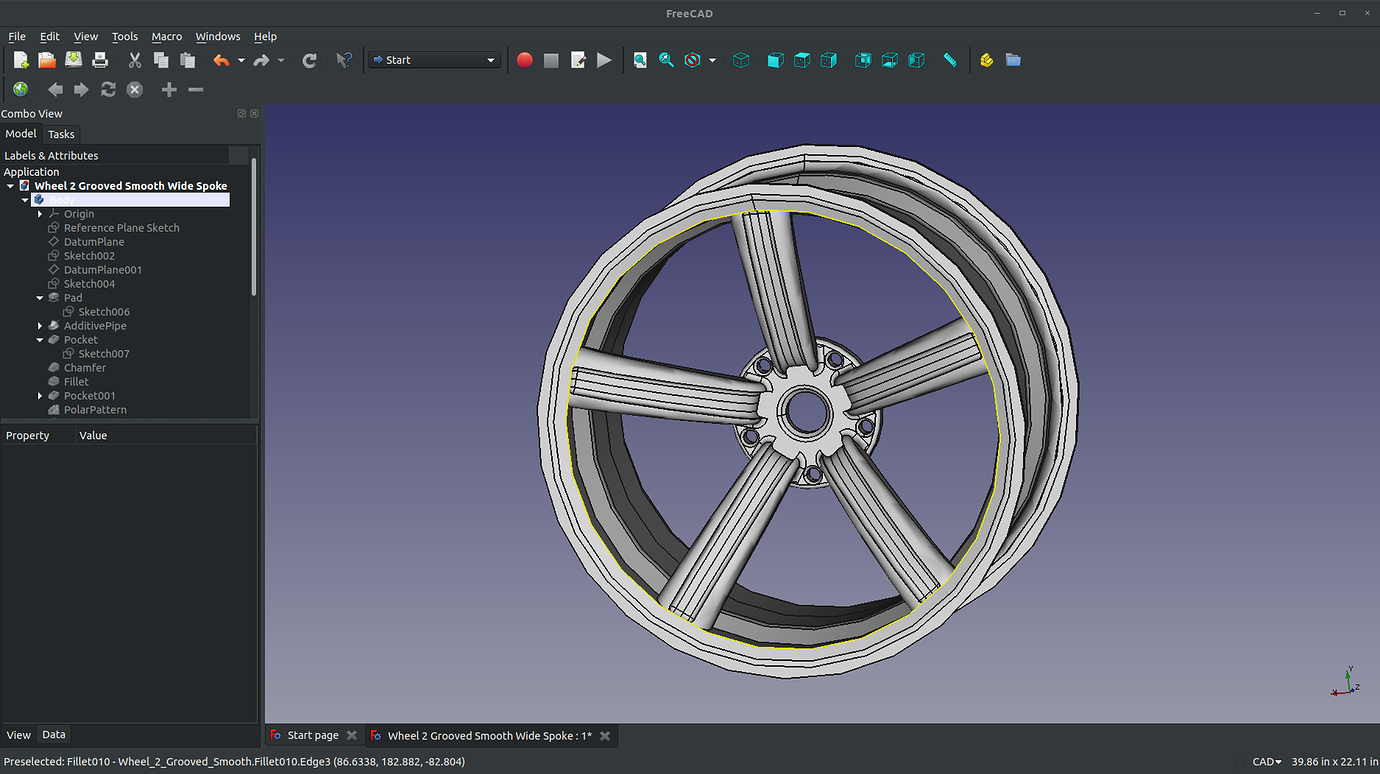The height and width of the screenshot is (774, 1380).
Task: Select the Measure distance ruler icon
Action: (950, 60)
